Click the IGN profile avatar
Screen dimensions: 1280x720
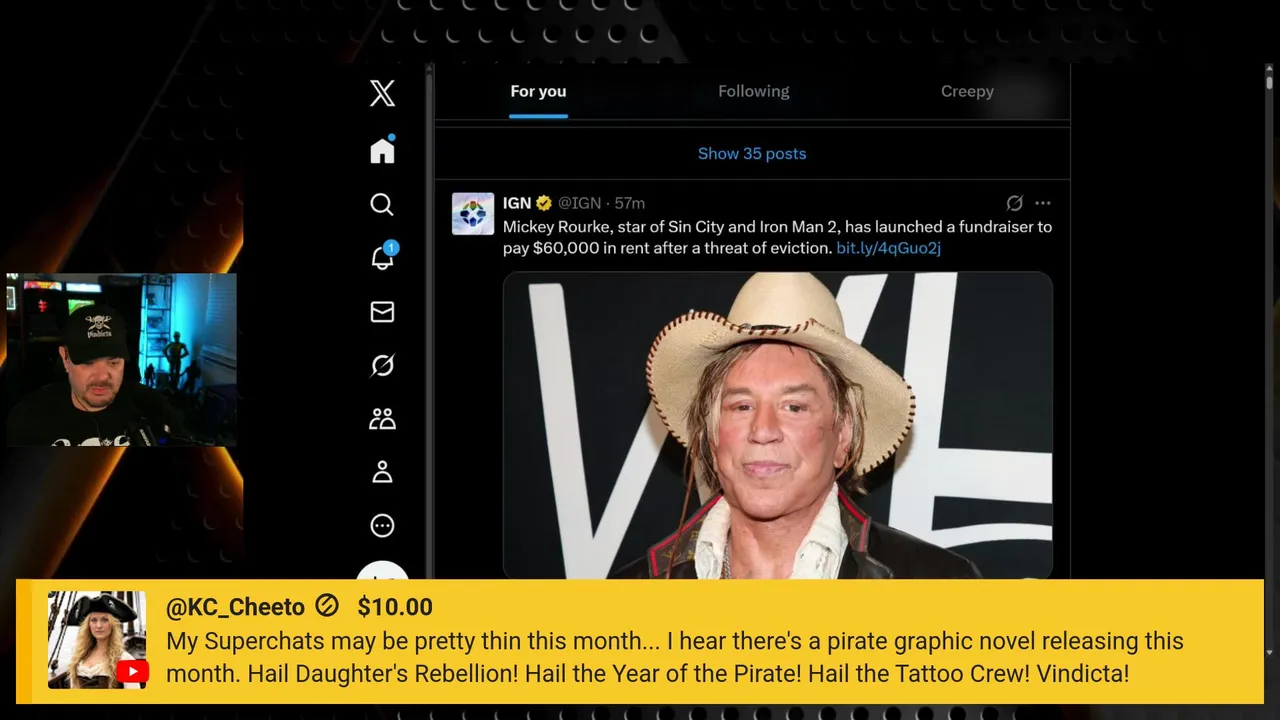(473, 214)
